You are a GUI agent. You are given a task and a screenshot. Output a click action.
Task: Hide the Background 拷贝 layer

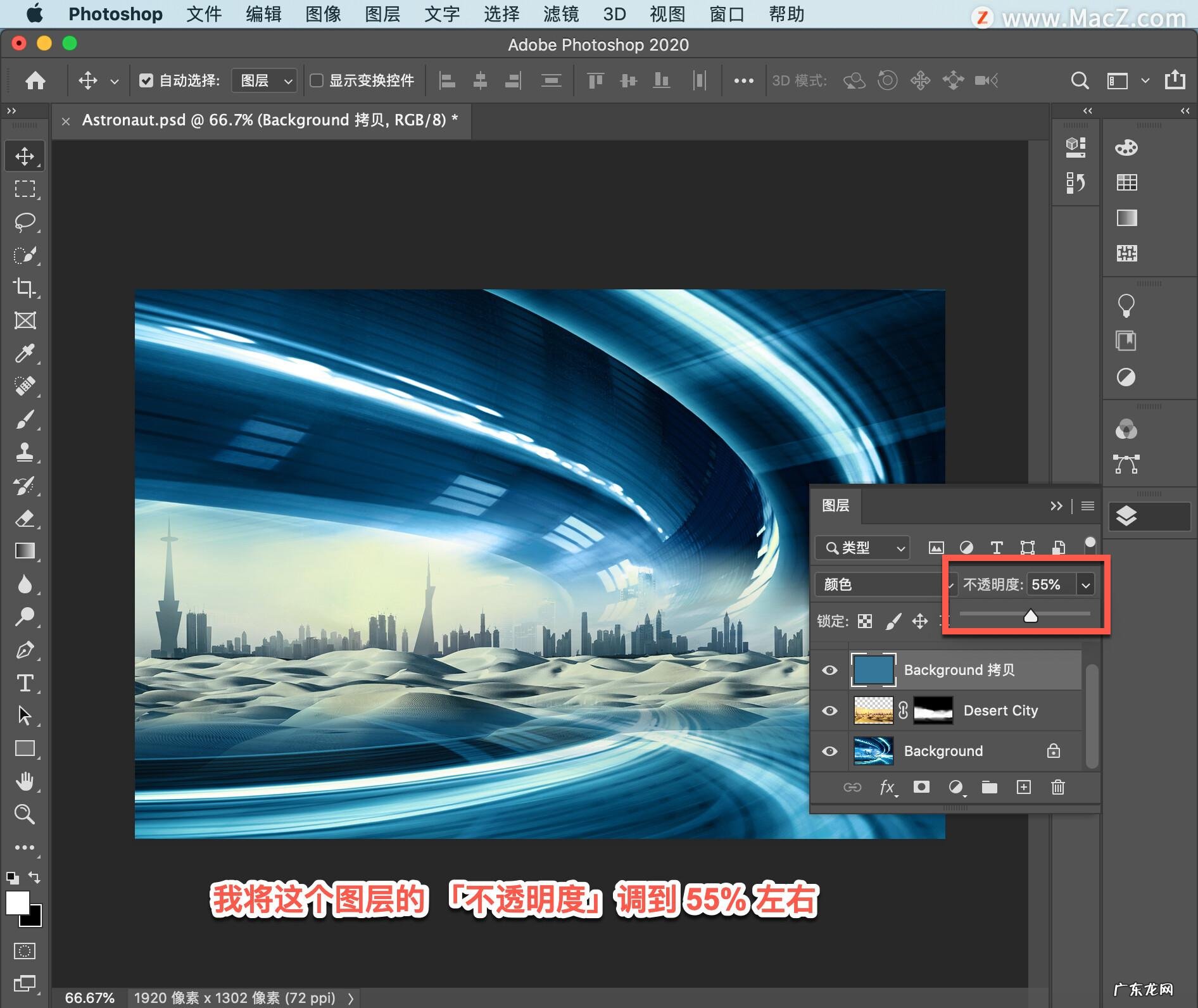point(829,670)
